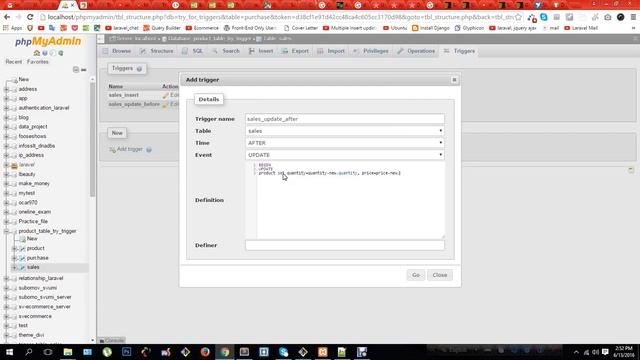Select the relationship_laravel database
The image size is (640, 360).
coord(41,278)
